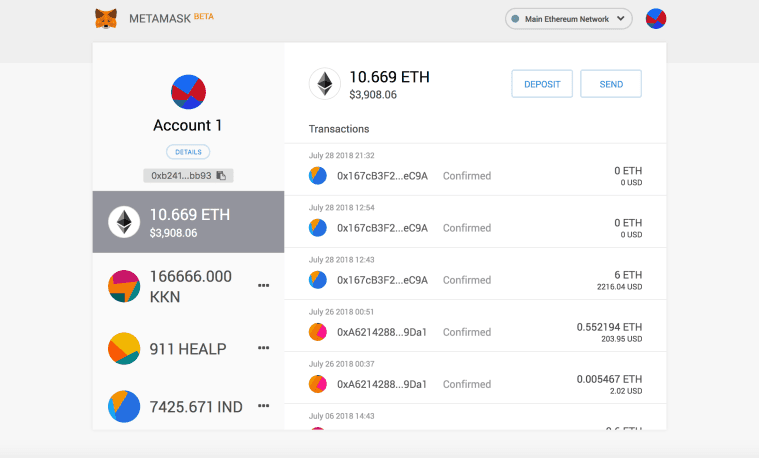The width and height of the screenshot is (759, 458).
Task: Open the 0.552194 ETH transaction
Action: [475, 326]
